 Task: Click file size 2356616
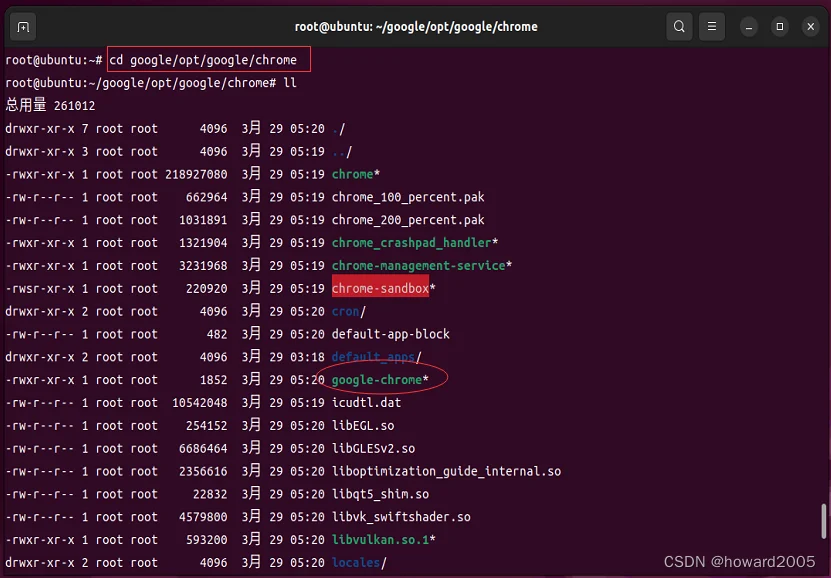point(203,471)
